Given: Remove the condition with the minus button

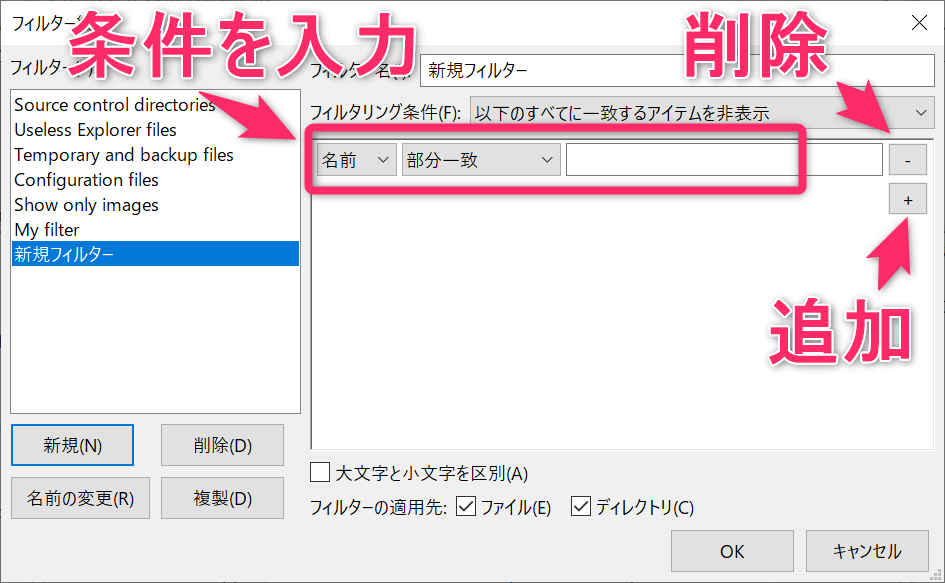Looking at the screenshot, I should [x=908, y=160].
